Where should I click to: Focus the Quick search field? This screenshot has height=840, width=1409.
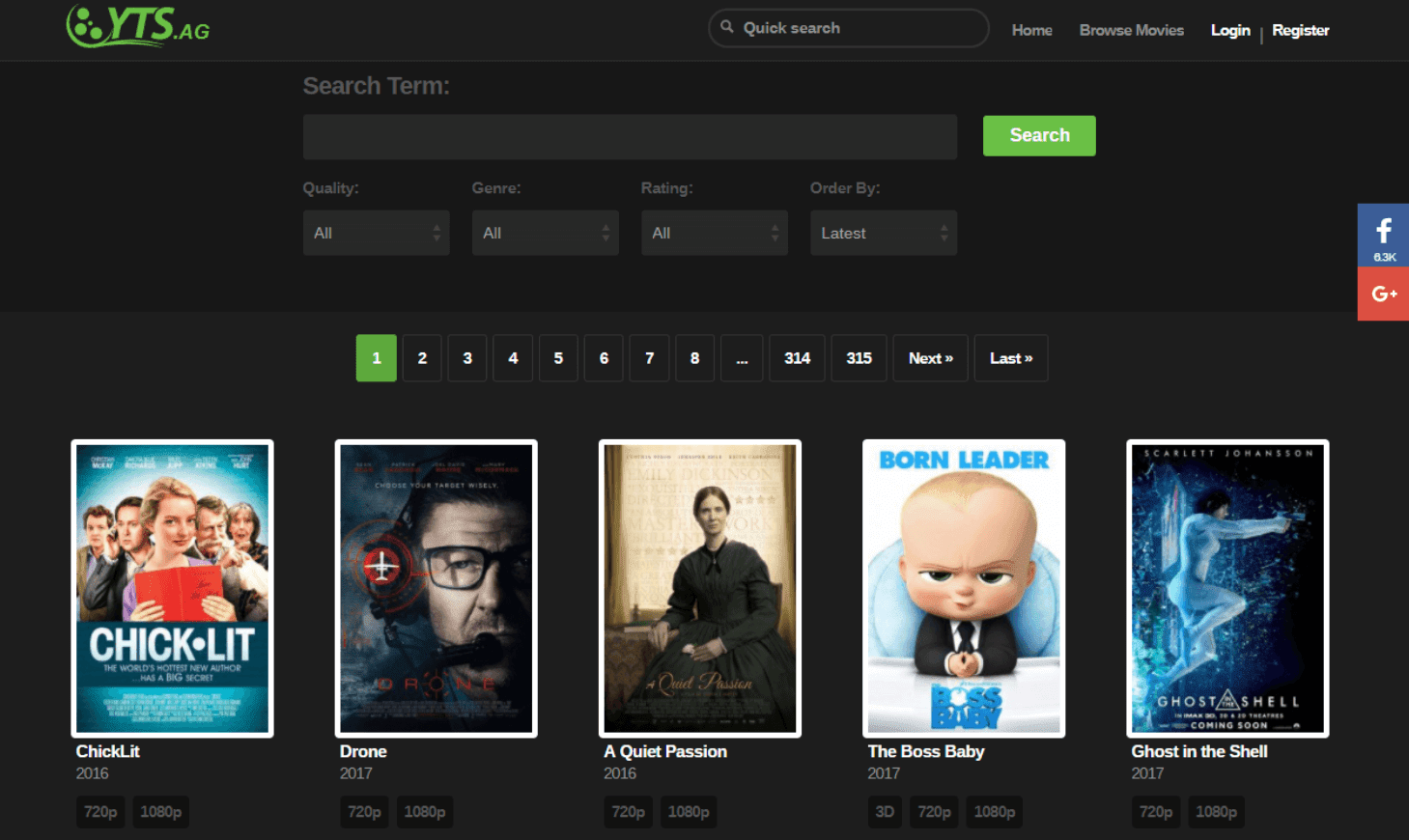[849, 28]
